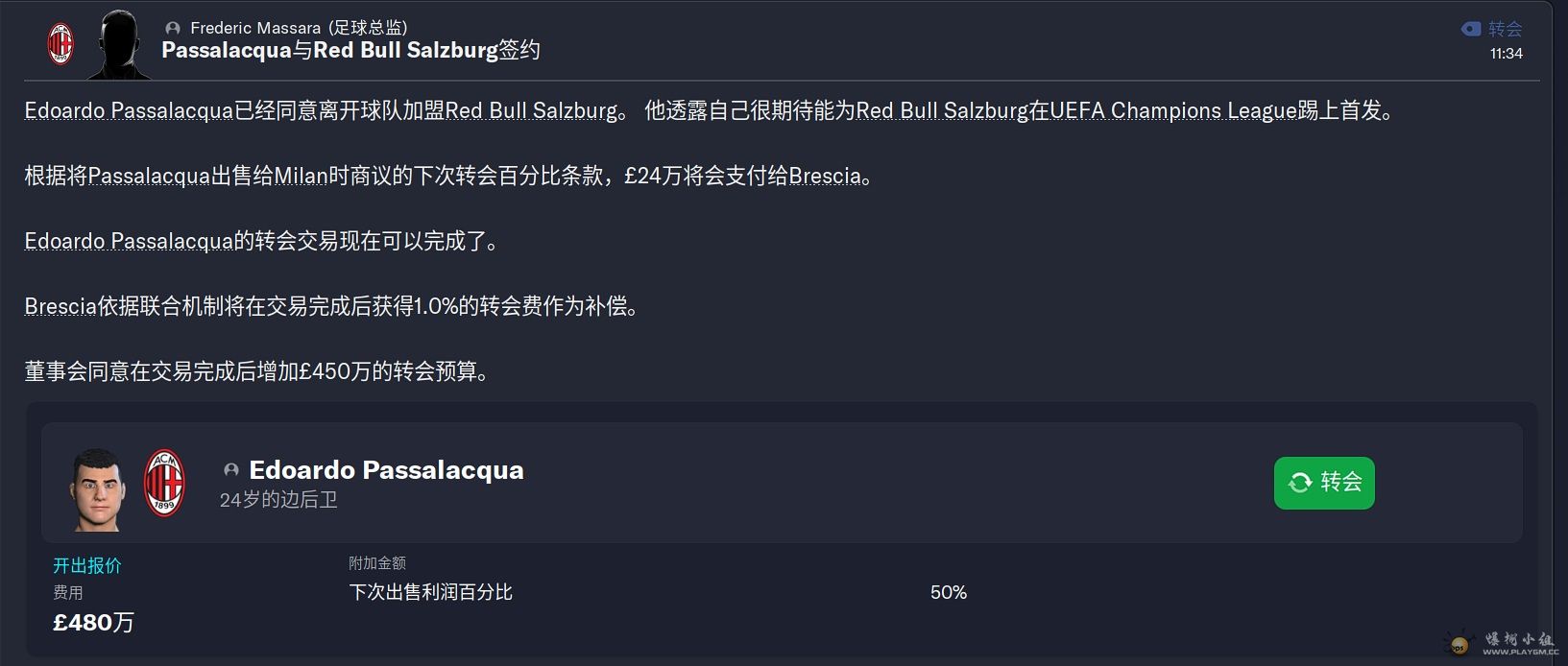Select the 开出报价 heading
The image size is (1568, 666).
tap(87, 565)
